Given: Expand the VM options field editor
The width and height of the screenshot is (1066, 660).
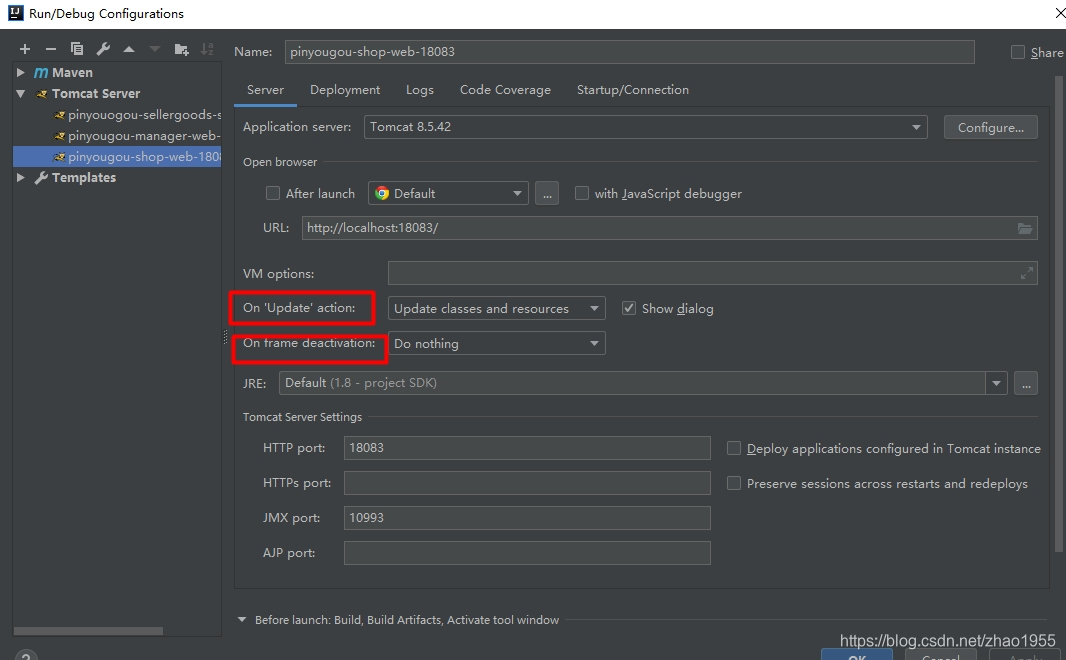Looking at the screenshot, I should (1027, 273).
